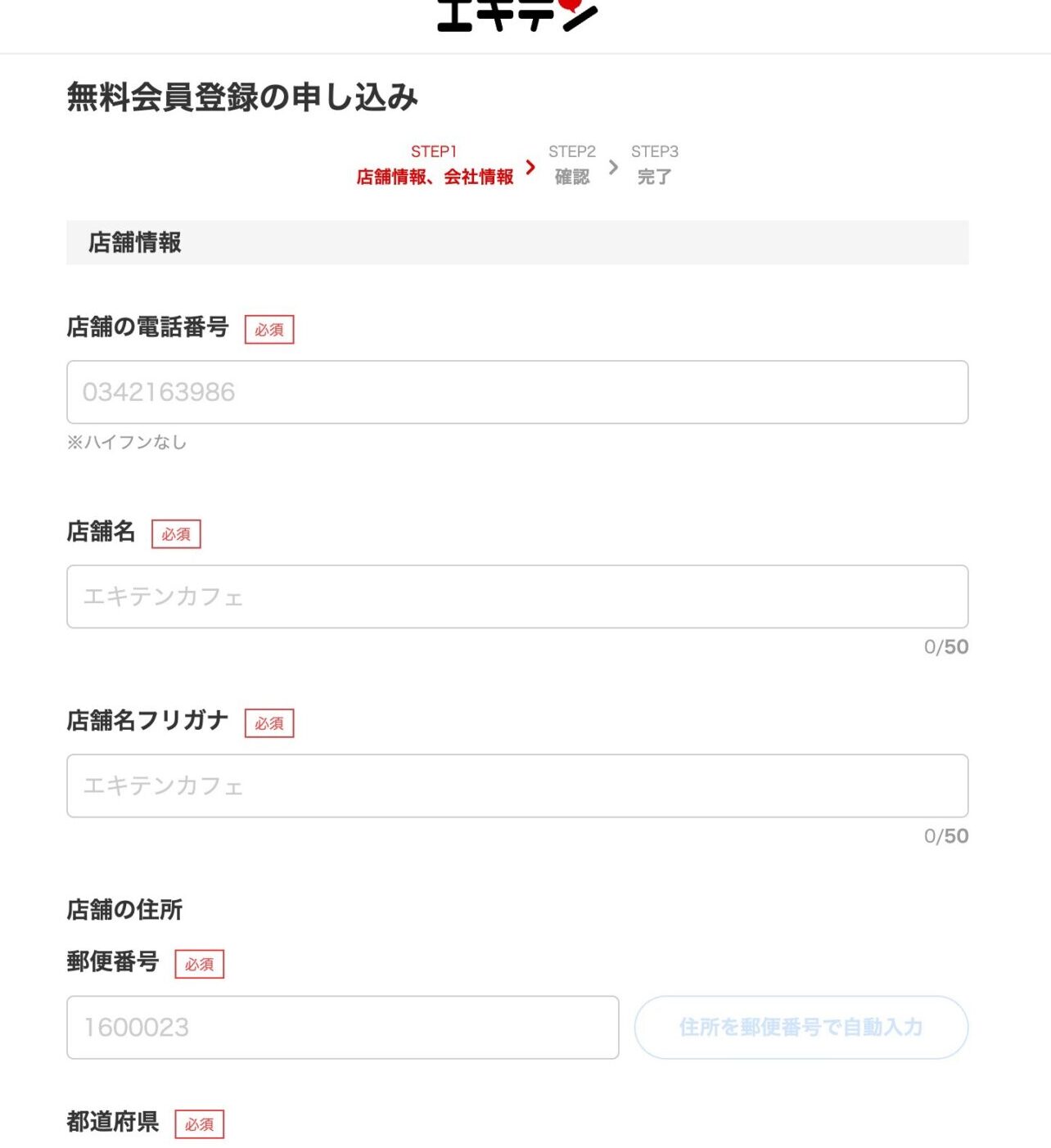1051x1148 pixels.
Task: Click the ※ハイフンなし hint text
Action: [127, 442]
